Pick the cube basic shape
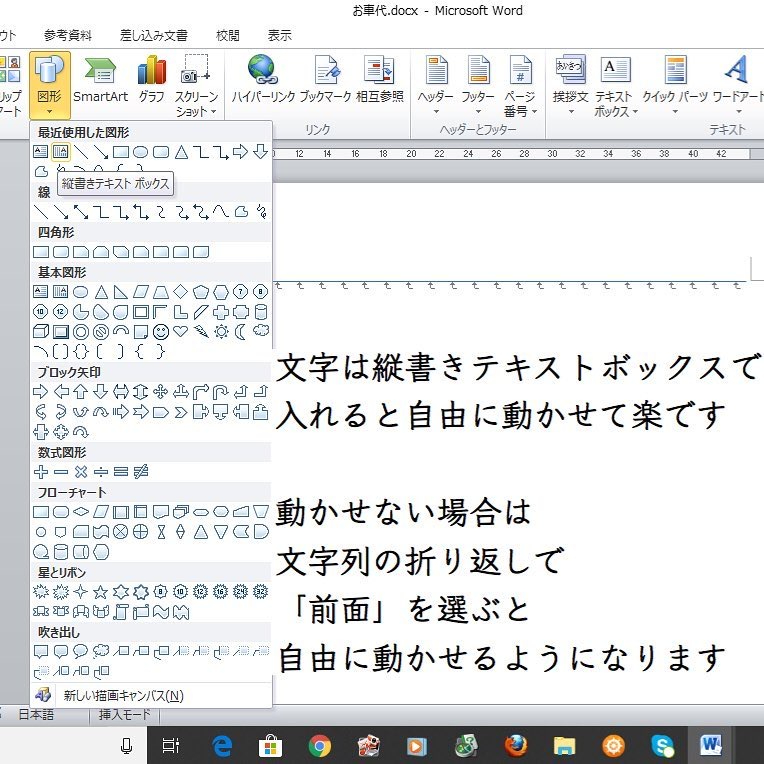This screenshot has height=764, width=764. 40,332
